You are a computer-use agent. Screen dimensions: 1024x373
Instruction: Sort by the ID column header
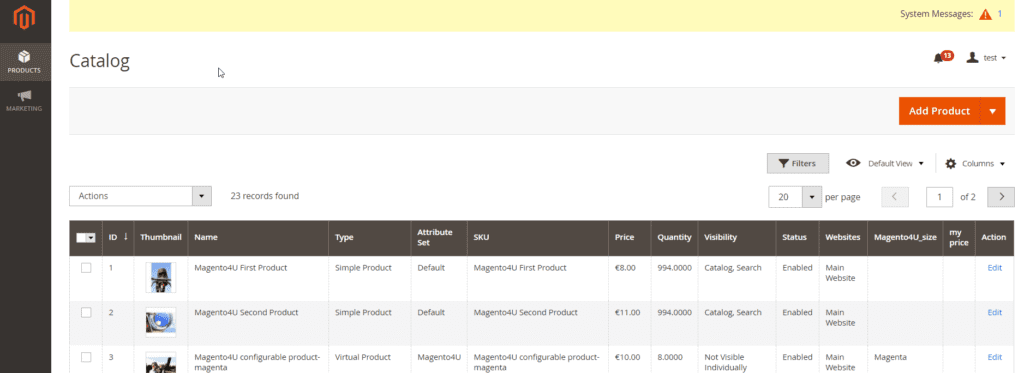click(118, 238)
